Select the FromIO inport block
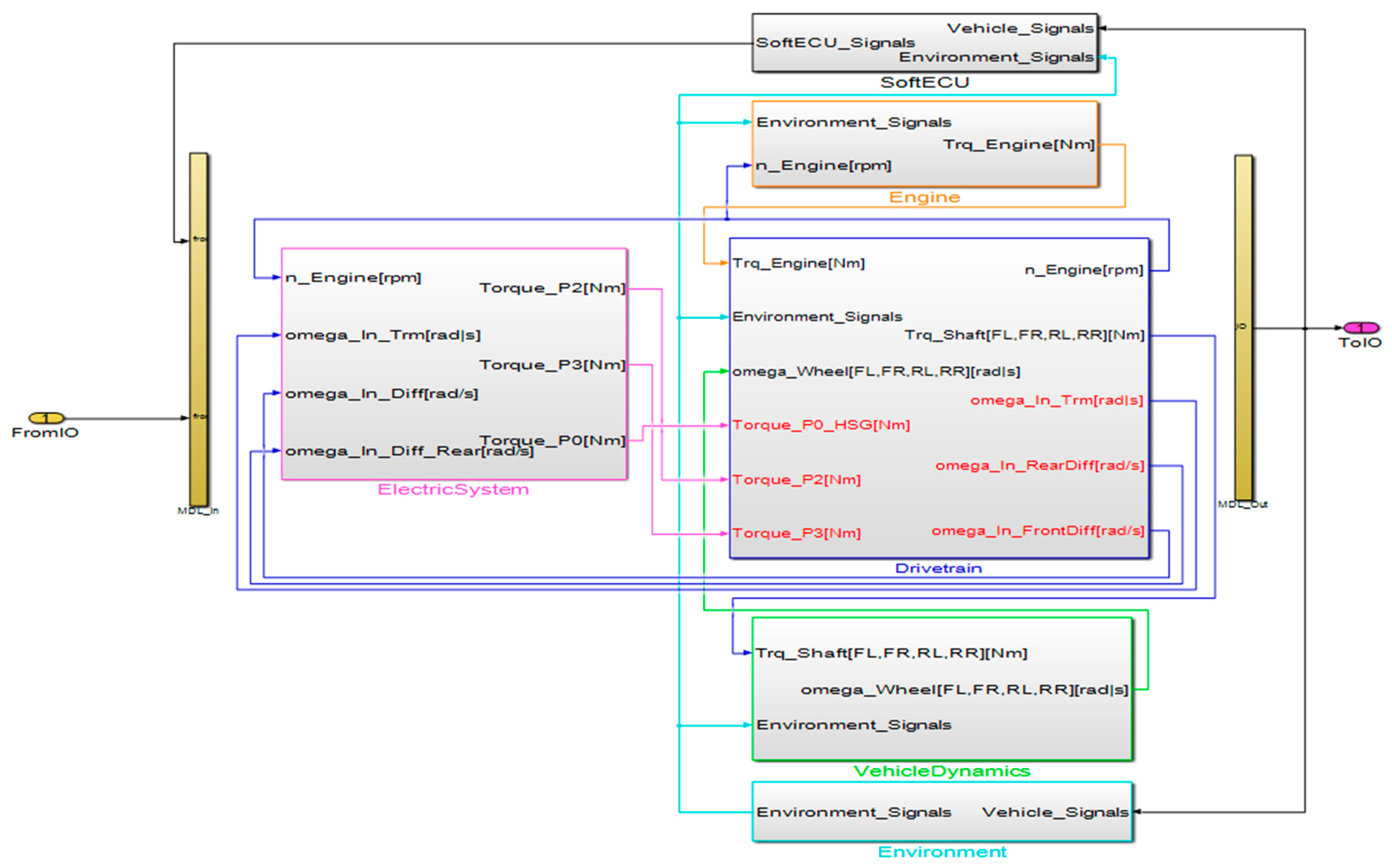This screenshot has width=1392, height=868. coord(46,418)
